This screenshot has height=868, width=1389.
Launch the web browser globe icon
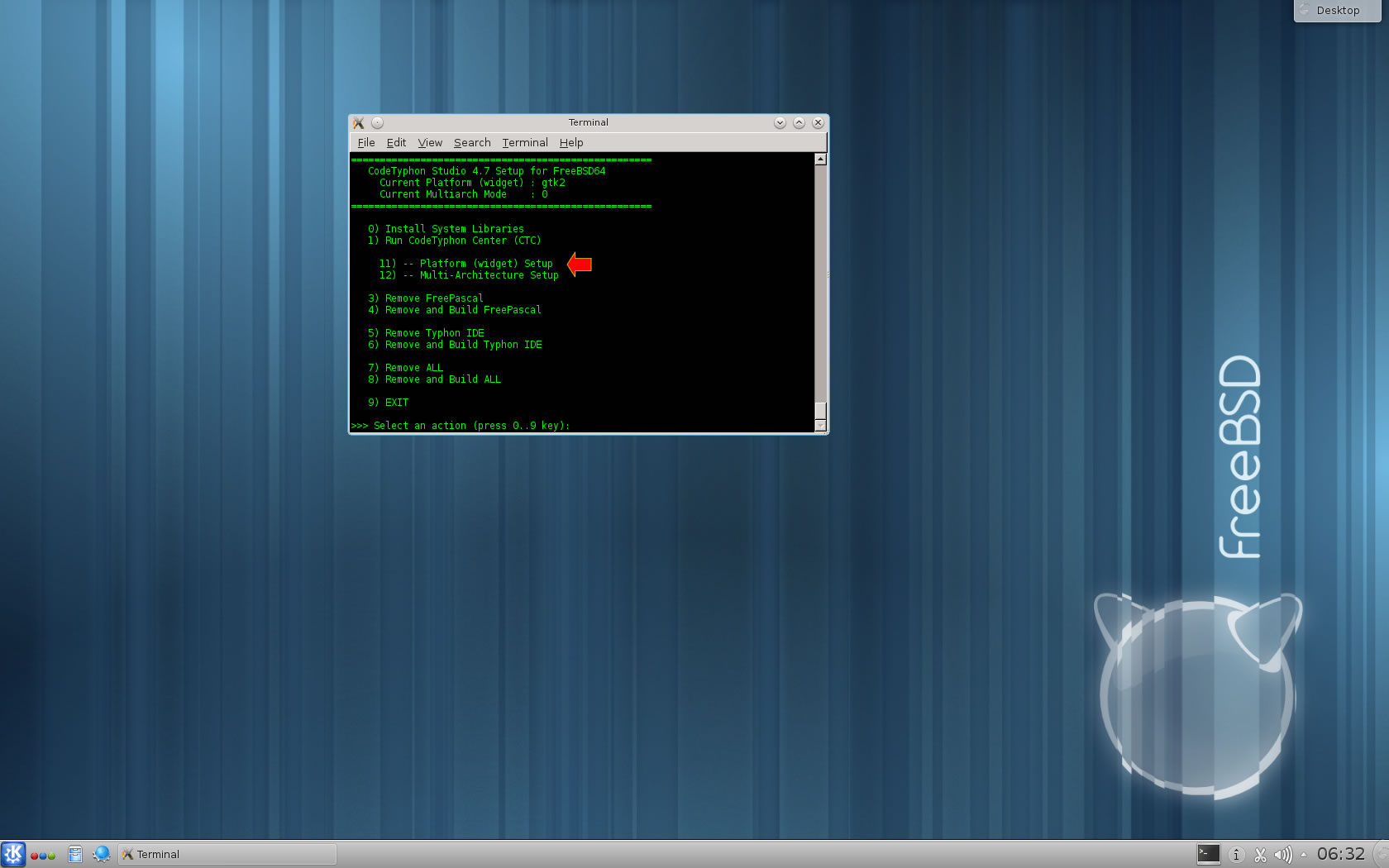[102, 854]
